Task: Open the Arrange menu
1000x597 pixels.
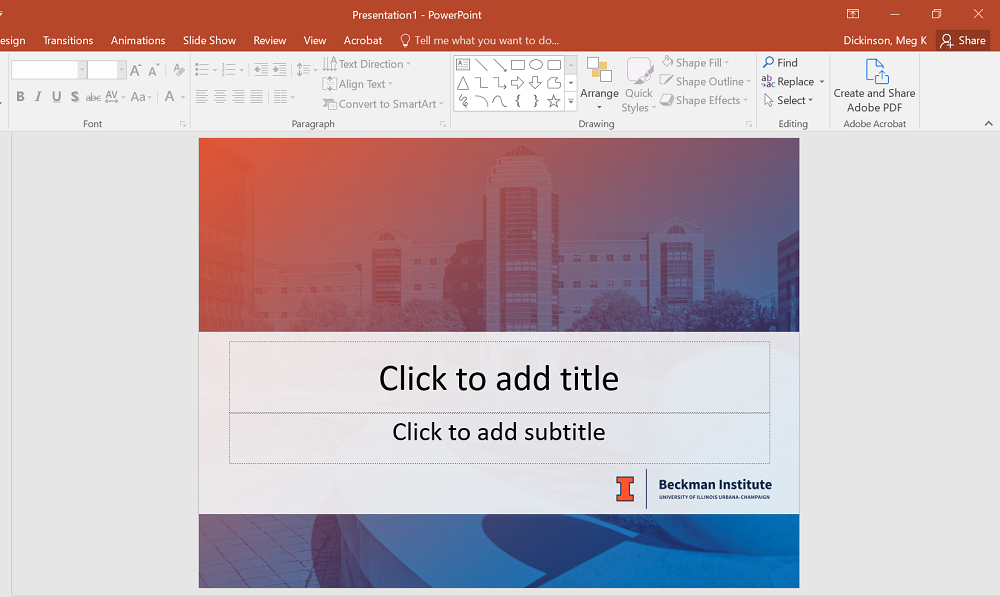Action: click(x=599, y=84)
